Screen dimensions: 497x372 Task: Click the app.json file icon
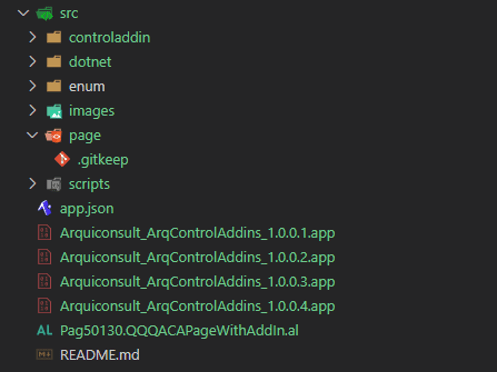point(45,208)
